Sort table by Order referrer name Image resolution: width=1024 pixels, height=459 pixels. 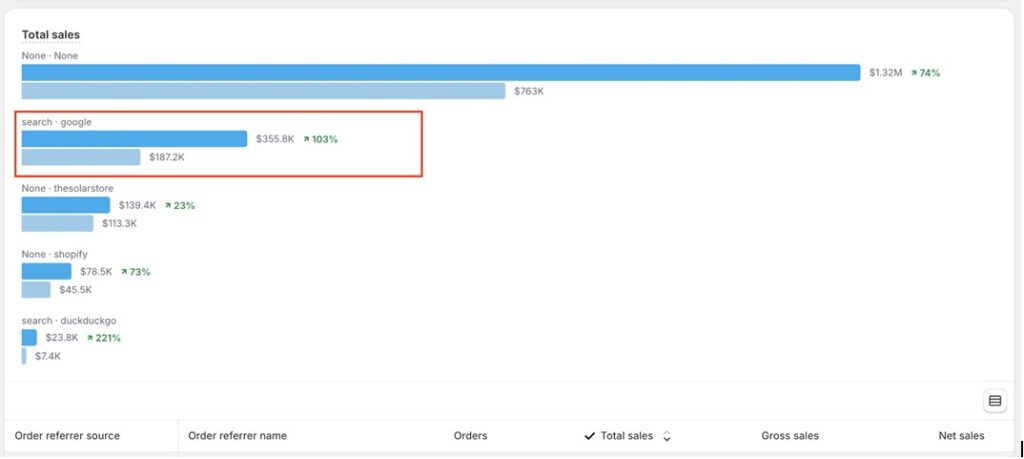237,436
